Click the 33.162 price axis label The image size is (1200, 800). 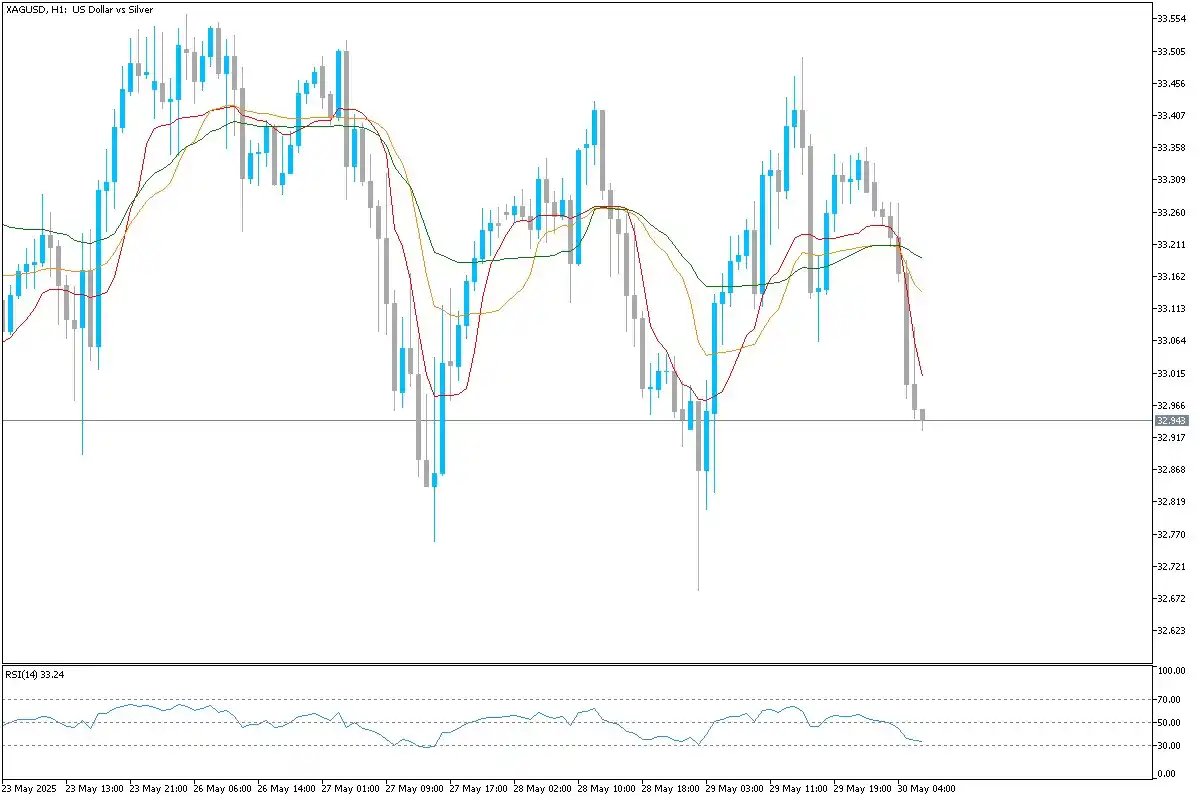coord(1171,276)
